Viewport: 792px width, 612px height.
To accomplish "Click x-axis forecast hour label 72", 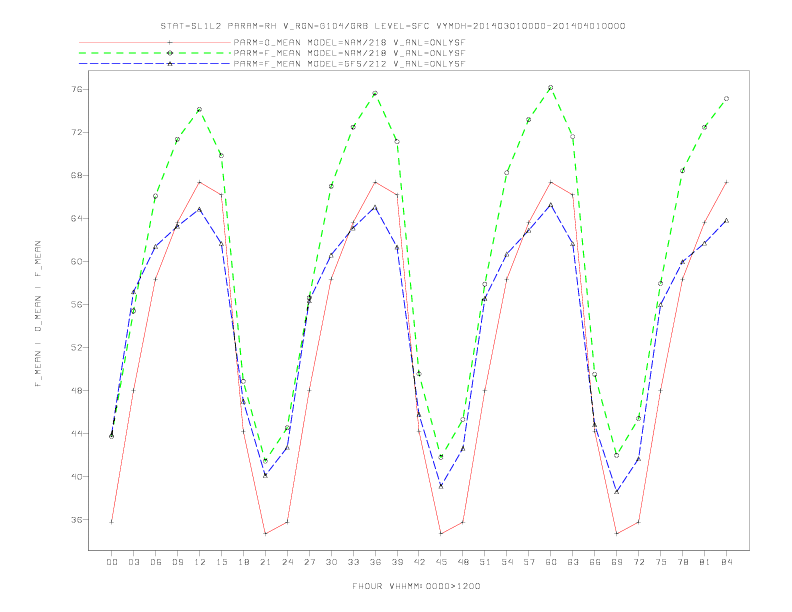I will point(638,562).
